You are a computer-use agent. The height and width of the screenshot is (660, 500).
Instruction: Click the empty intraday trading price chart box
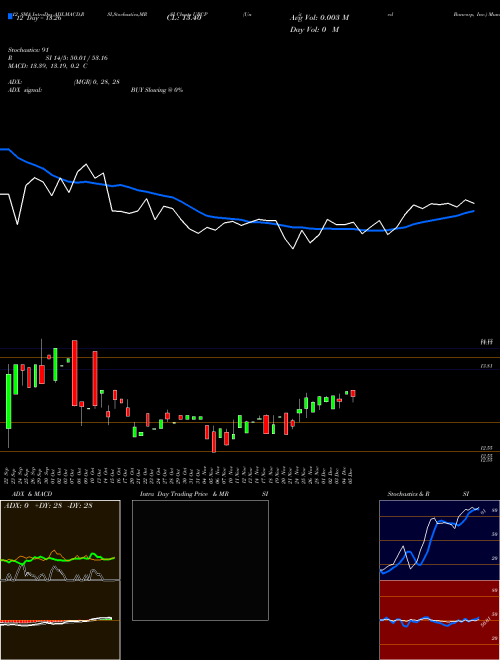(x=200, y=560)
